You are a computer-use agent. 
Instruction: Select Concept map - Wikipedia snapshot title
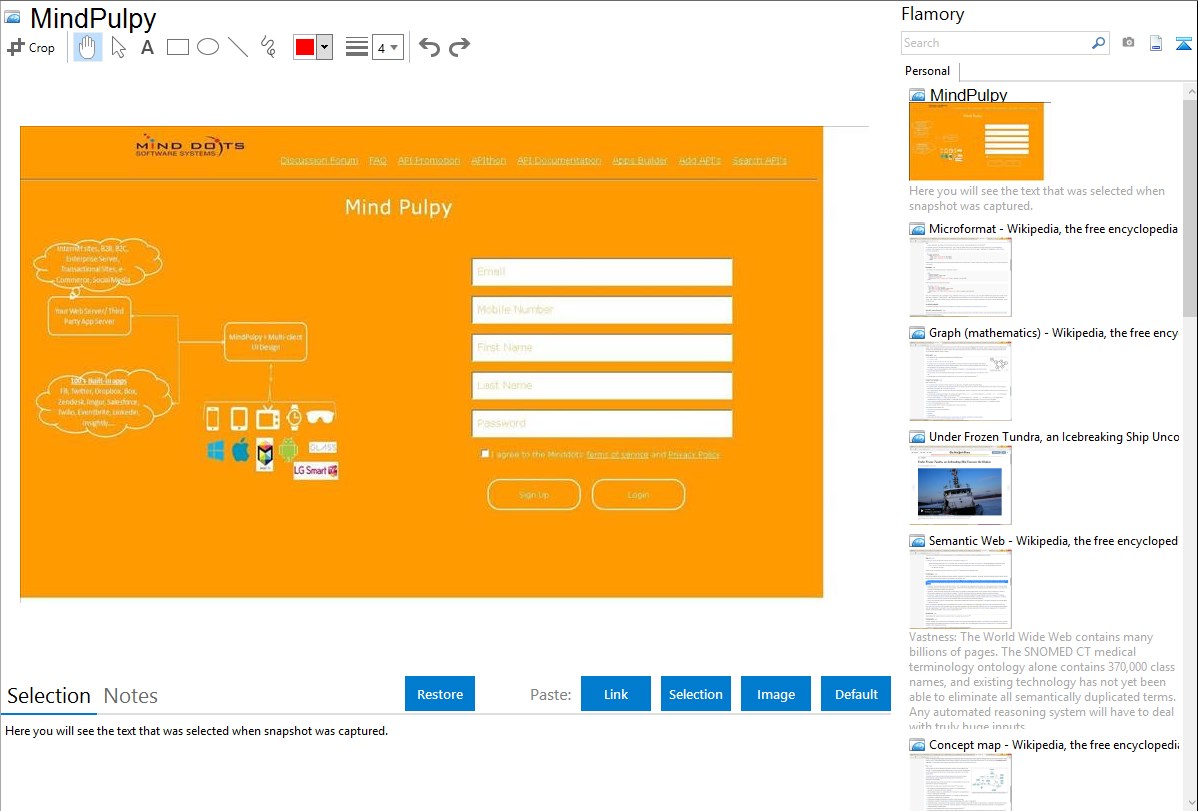point(1053,745)
